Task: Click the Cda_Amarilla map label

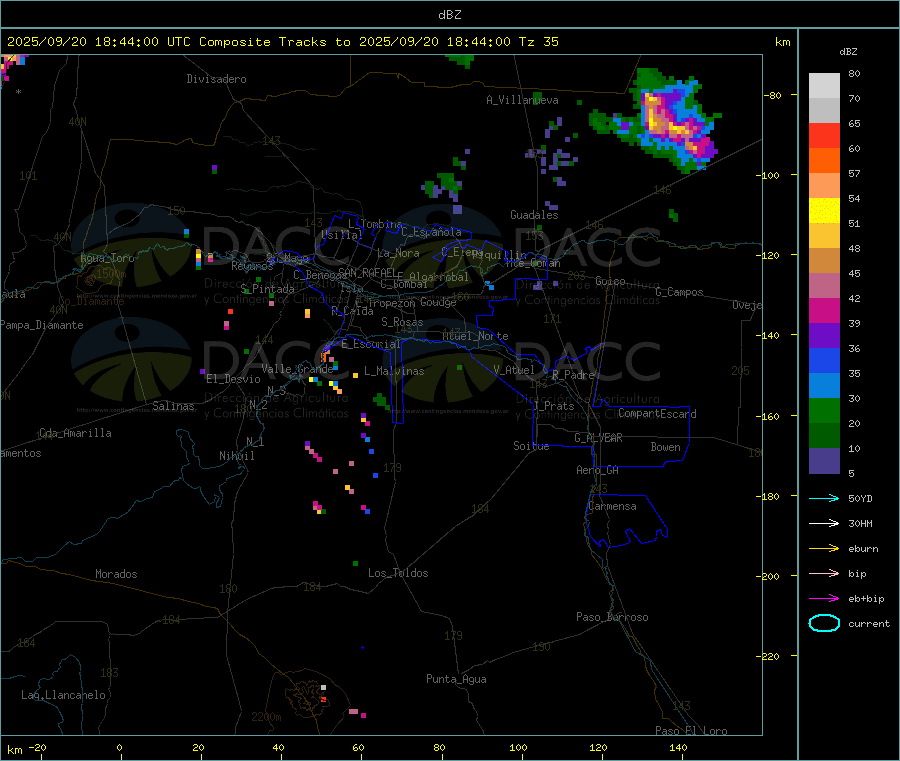Action: 75,433
